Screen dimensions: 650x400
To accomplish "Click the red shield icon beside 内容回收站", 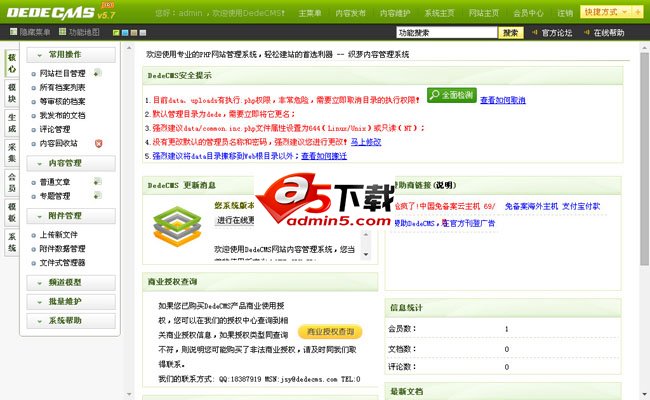I will [x=98, y=143].
